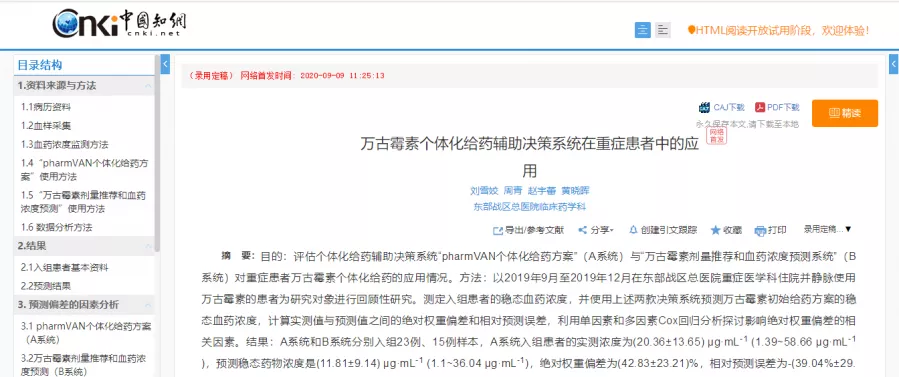Click 创建引文跟踪 text

669,230
